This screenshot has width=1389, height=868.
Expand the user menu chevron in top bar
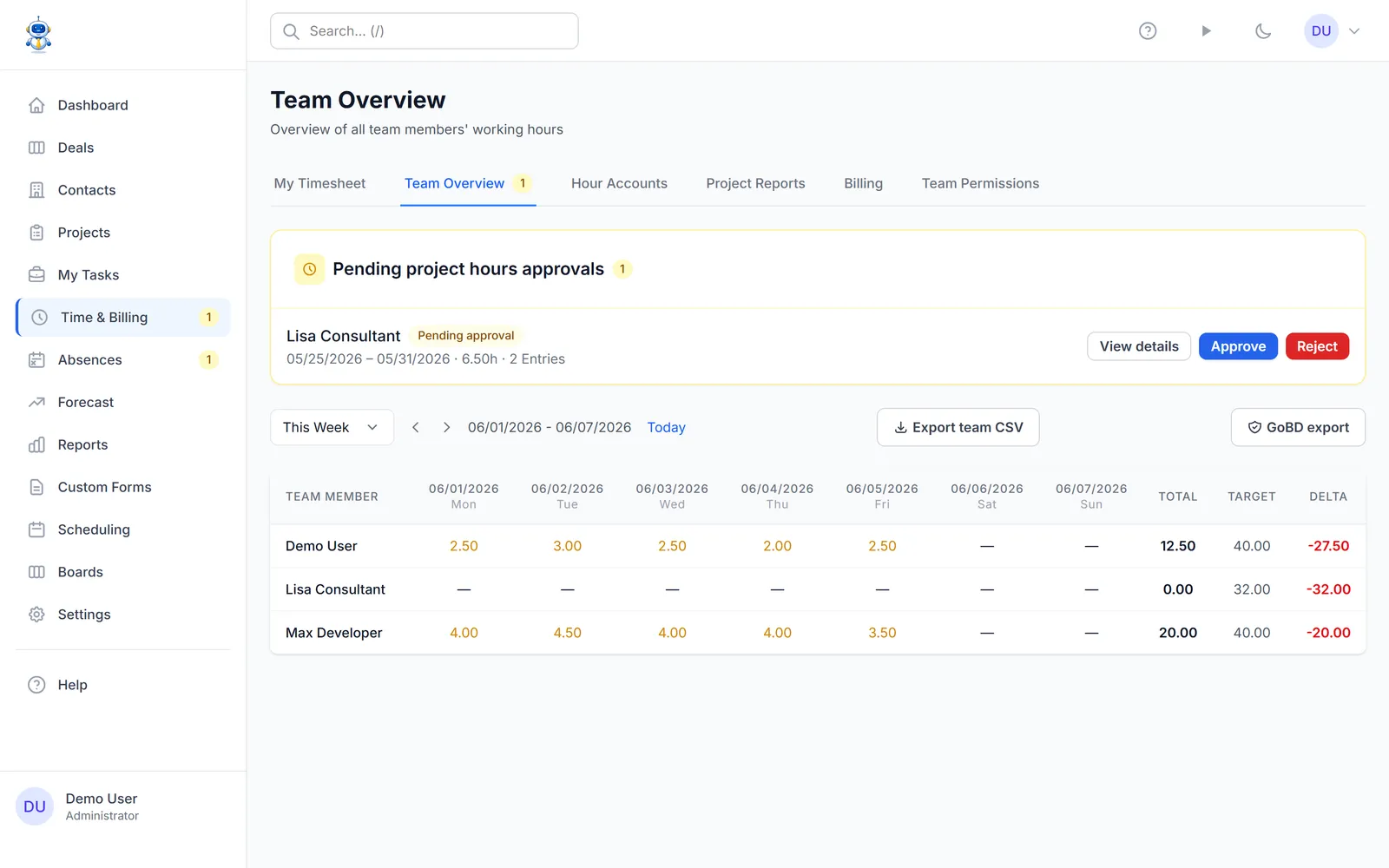coord(1354,31)
